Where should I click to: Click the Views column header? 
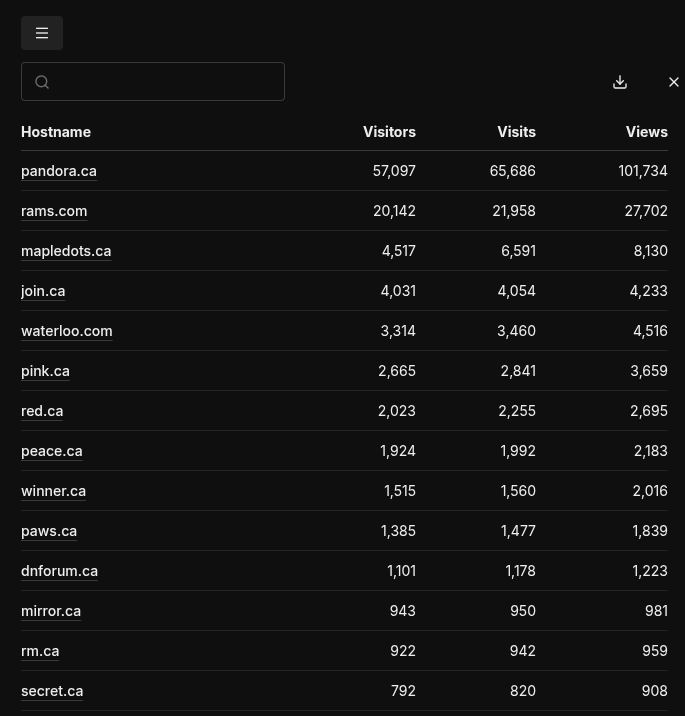(x=647, y=132)
